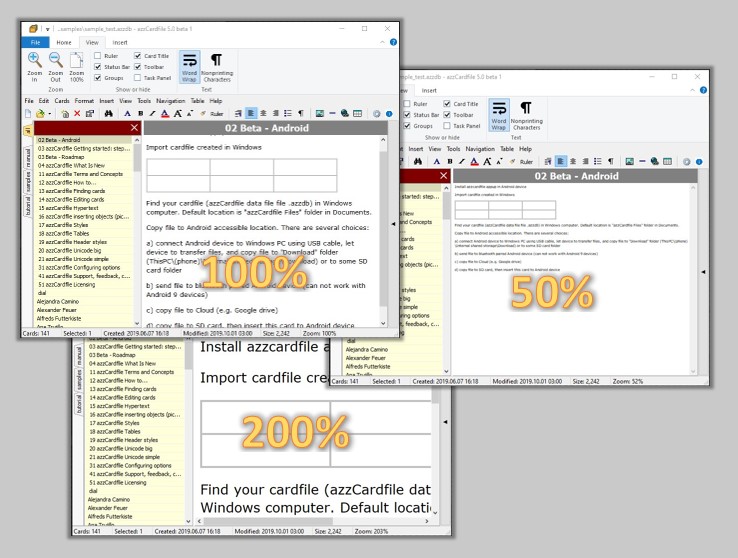Image resolution: width=738 pixels, height=558 pixels.
Task: Click the card list vertical scrollbar in 100% window
Action: pos(137,231)
